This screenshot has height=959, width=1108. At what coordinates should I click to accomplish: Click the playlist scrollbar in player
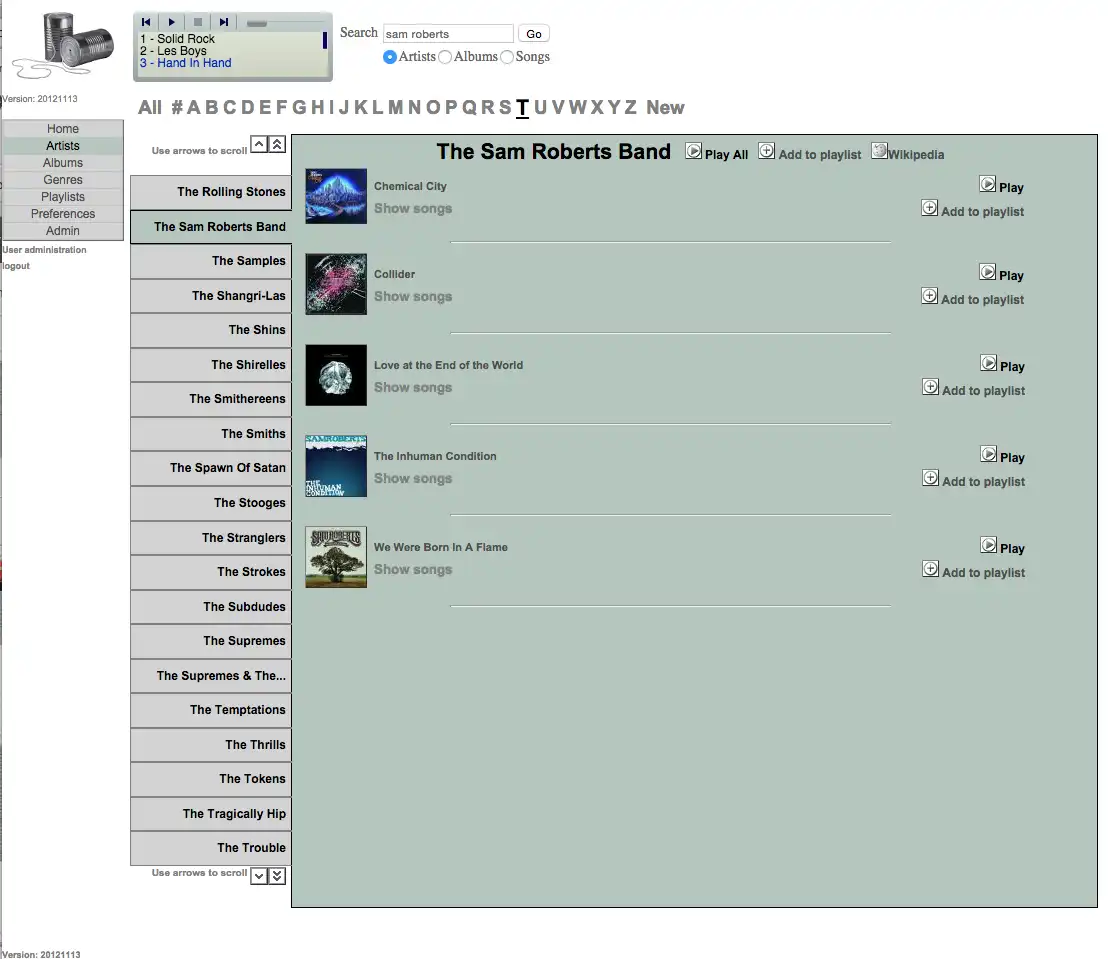click(324, 40)
